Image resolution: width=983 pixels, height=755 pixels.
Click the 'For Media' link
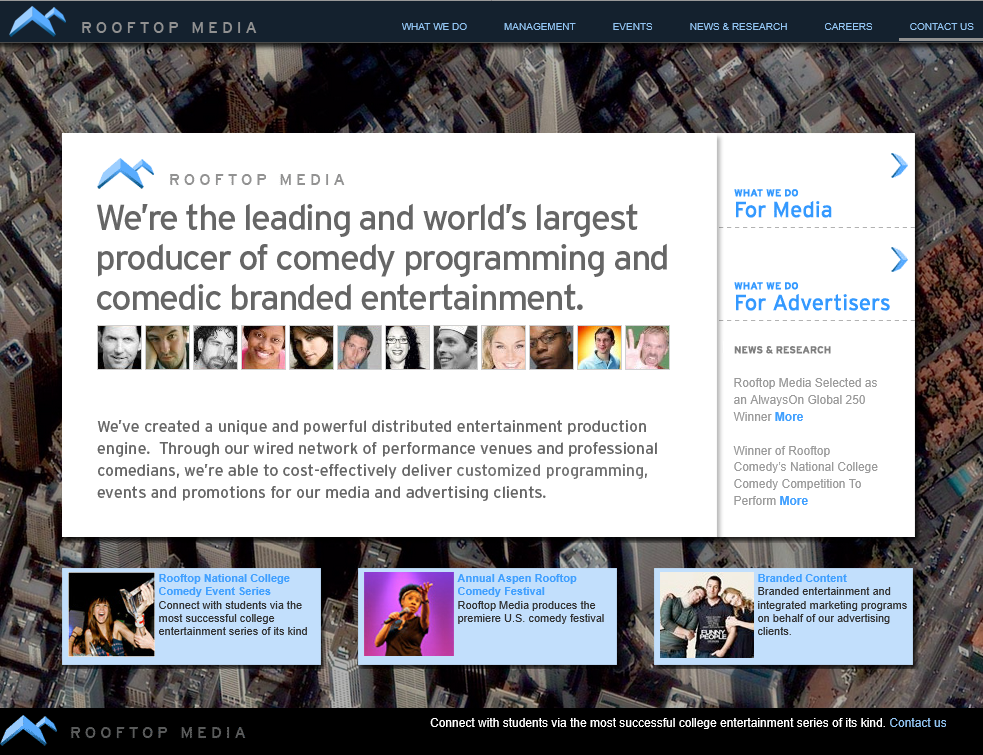783,210
